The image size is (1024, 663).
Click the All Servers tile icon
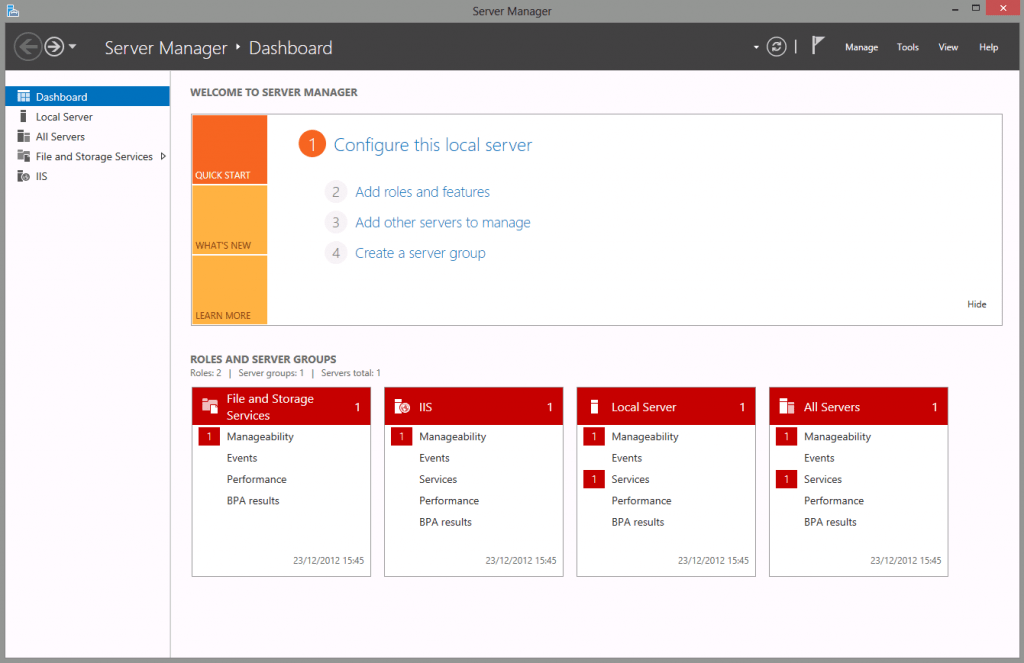click(787, 406)
